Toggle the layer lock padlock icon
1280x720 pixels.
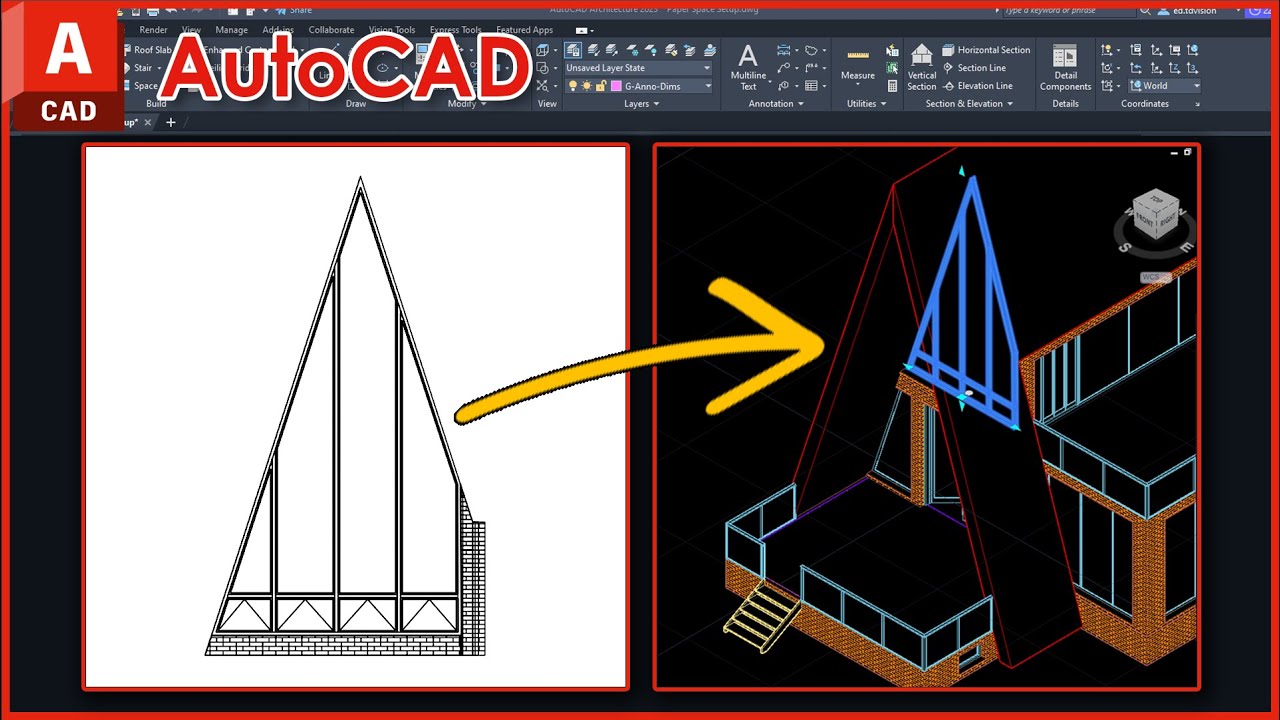(x=601, y=86)
